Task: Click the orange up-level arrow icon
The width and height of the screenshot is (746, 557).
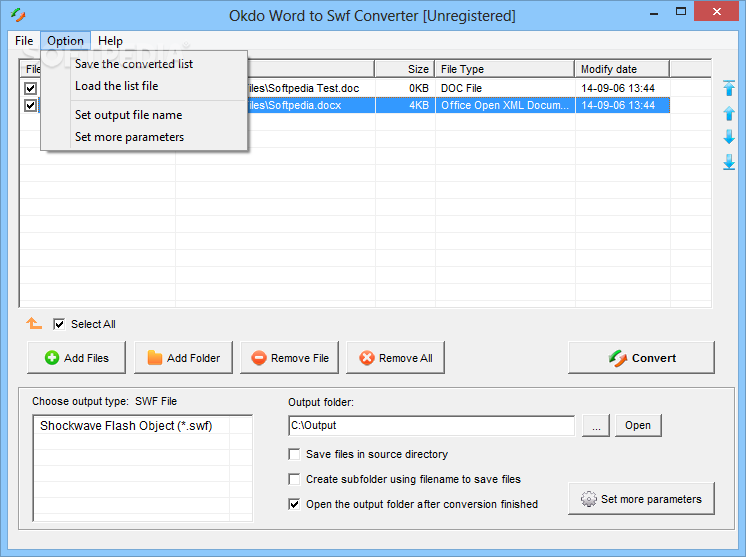Action: click(34, 323)
